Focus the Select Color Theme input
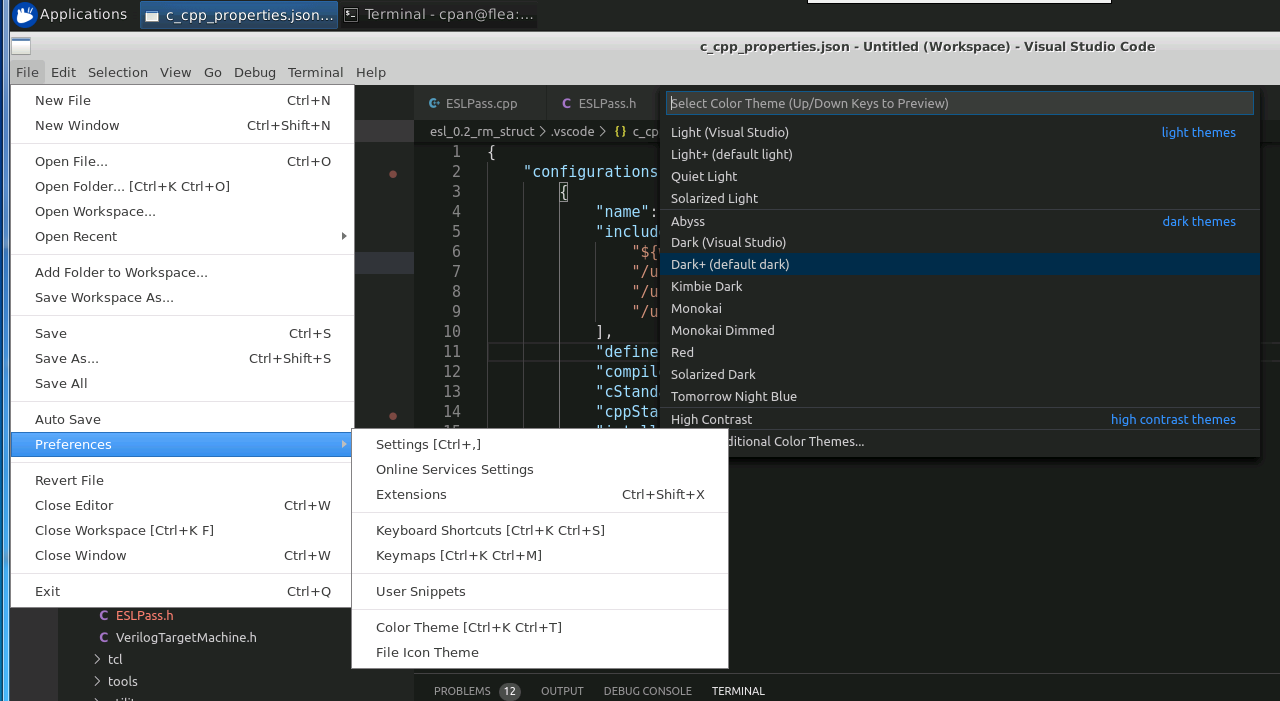1280x701 pixels. pos(960,103)
